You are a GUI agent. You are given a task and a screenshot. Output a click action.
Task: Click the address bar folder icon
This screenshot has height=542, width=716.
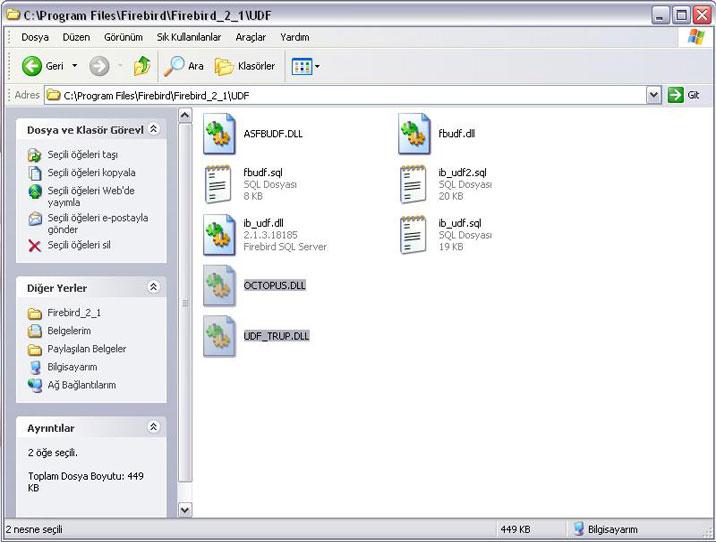point(54,95)
